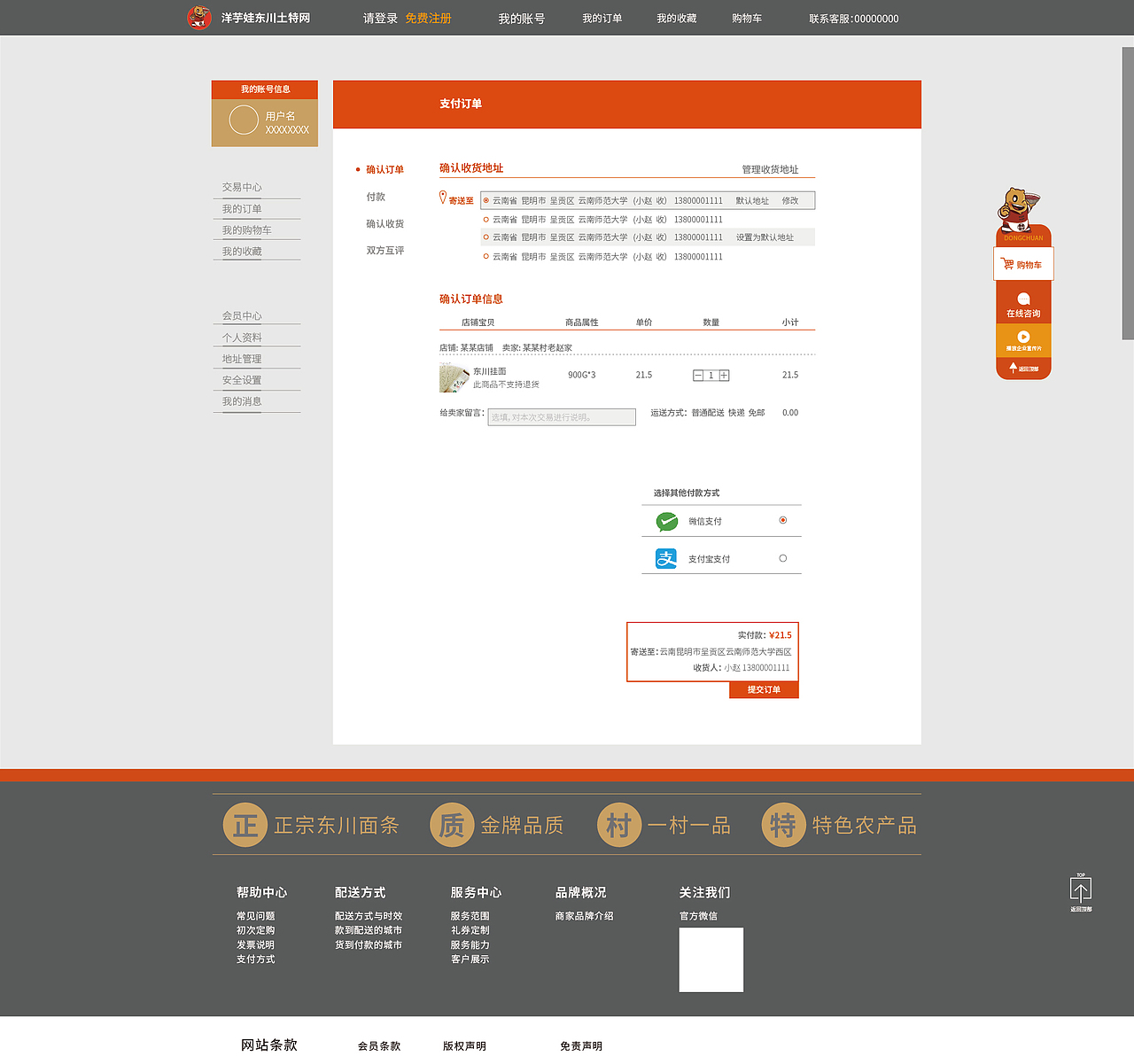The image size is (1134, 1064).
Task: Open 支付方式 footer link
Action: [x=255, y=959]
